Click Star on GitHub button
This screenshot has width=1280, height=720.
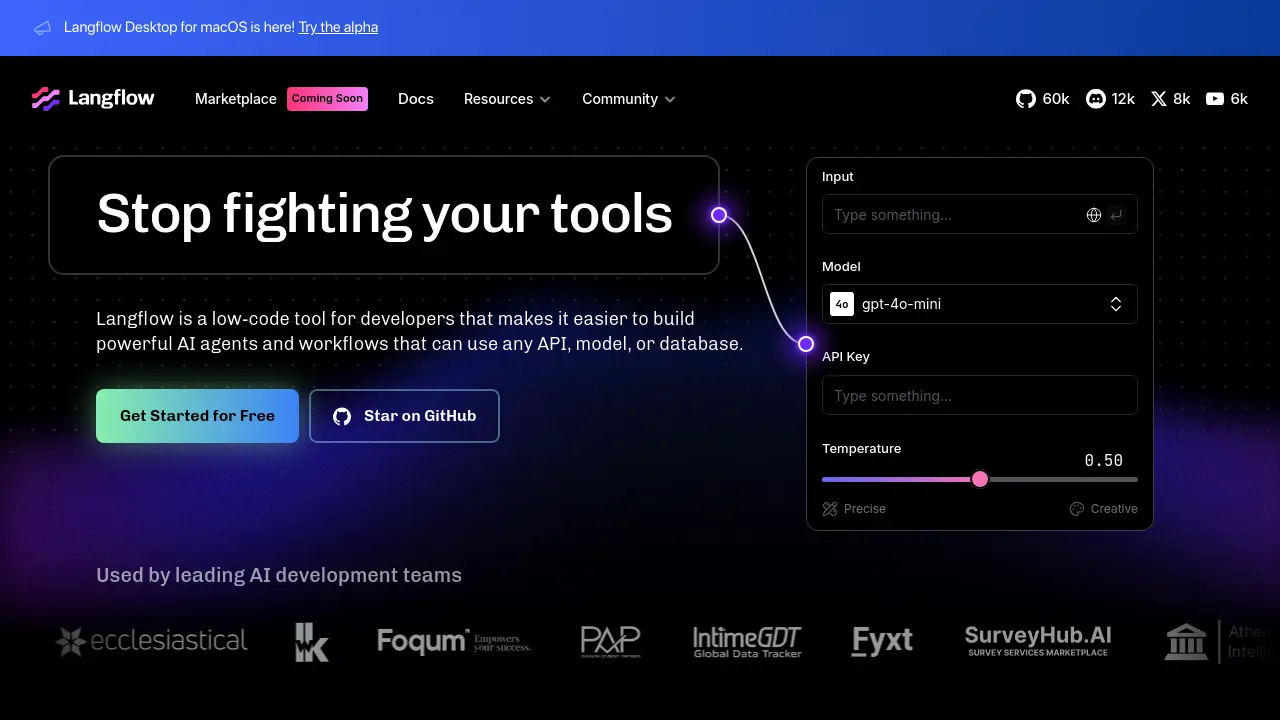click(x=404, y=416)
